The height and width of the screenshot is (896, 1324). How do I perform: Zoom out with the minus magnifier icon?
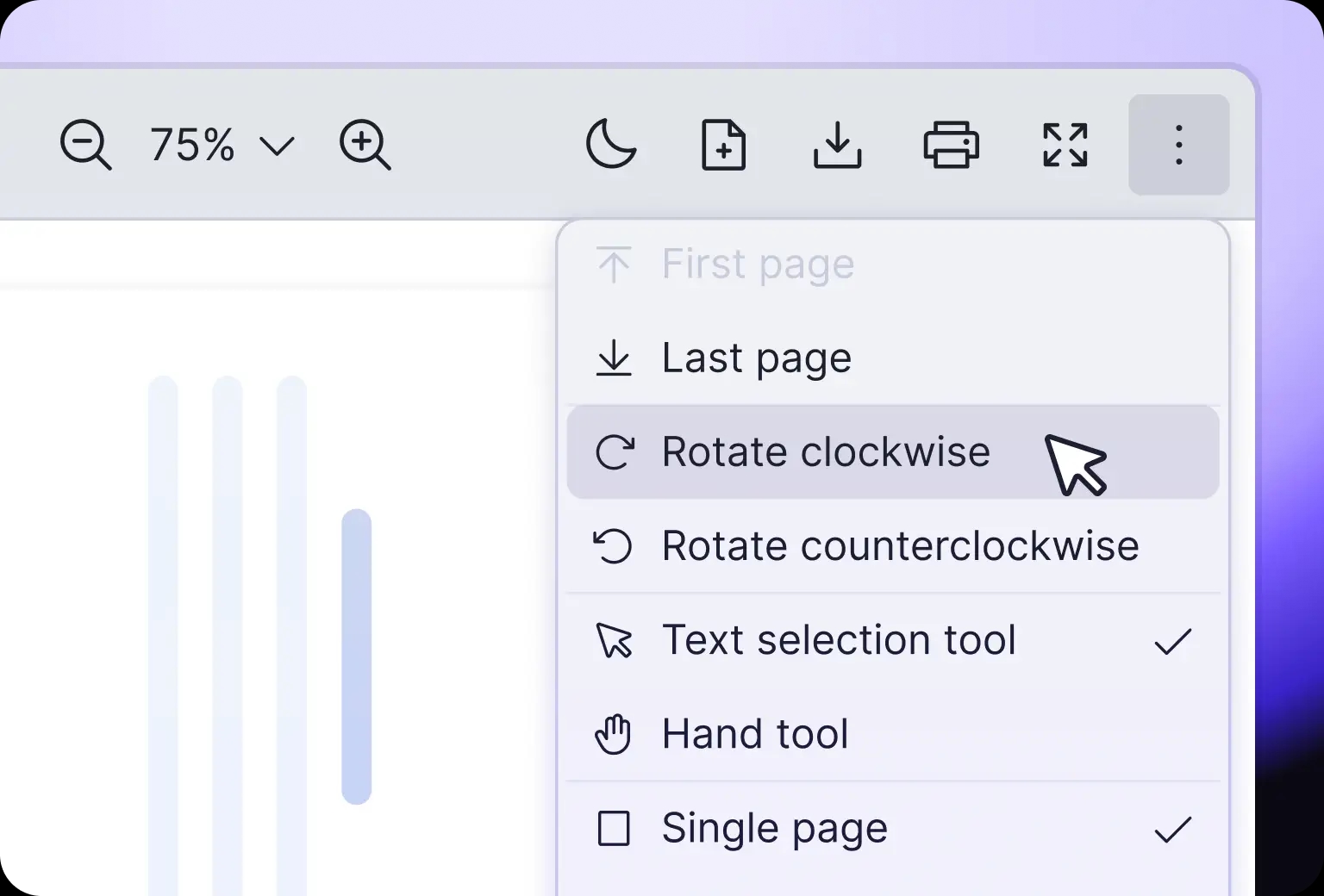(85, 145)
